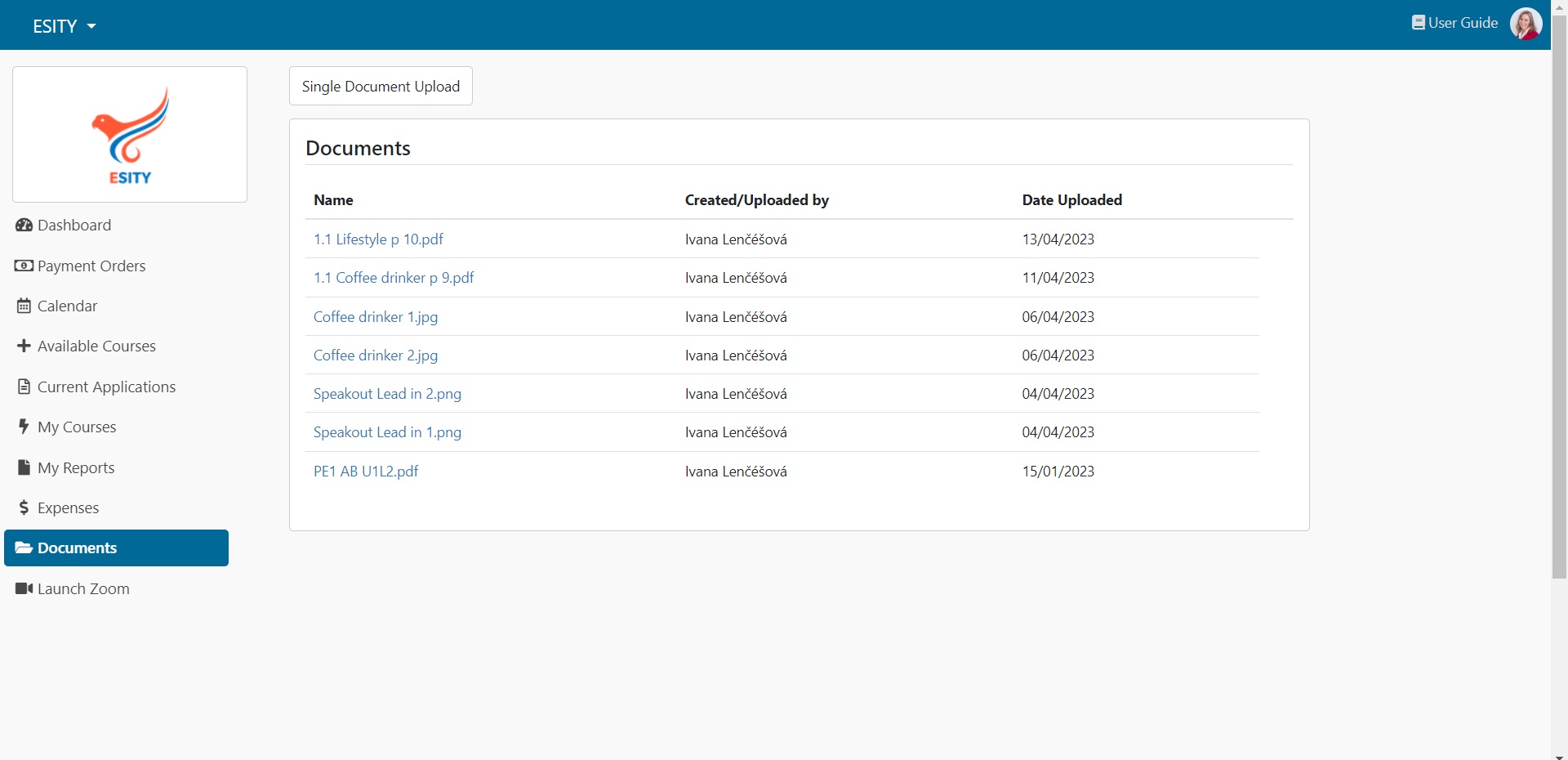The image size is (1568, 760).
Task: Click the ESITY logo image
Action: [130, 135]
